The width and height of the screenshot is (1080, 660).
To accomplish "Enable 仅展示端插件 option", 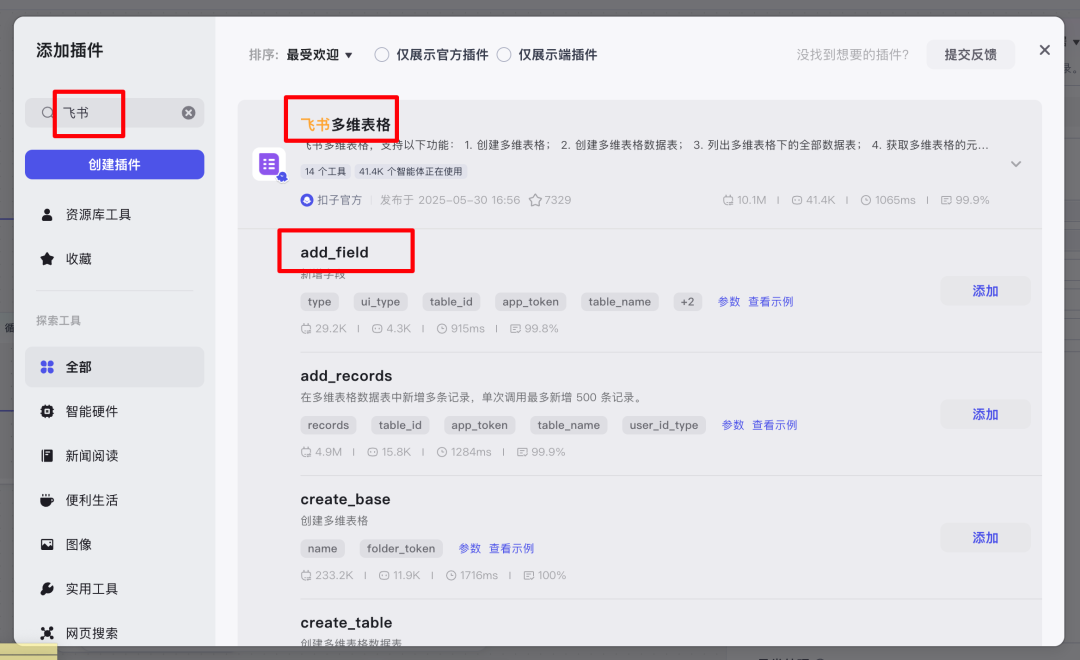I will (x=504, y=54).
